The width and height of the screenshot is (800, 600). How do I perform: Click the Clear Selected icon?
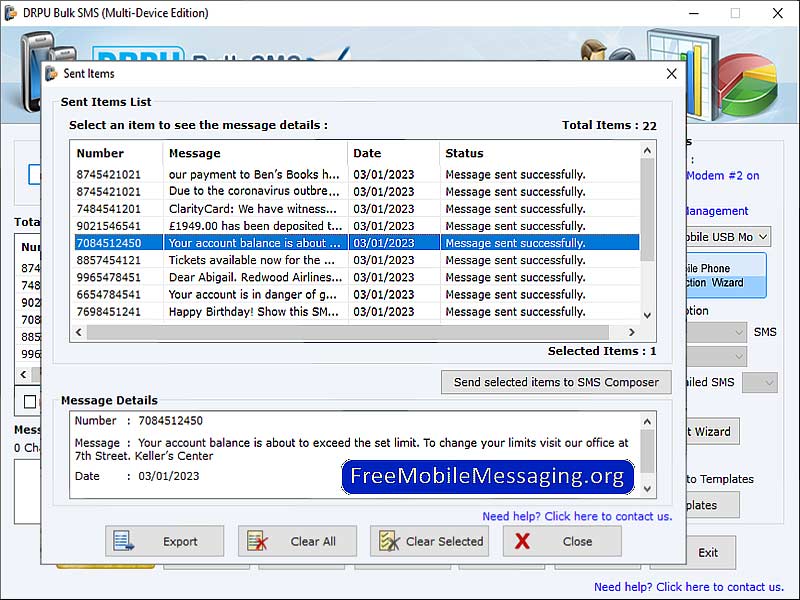pos(389,541)
